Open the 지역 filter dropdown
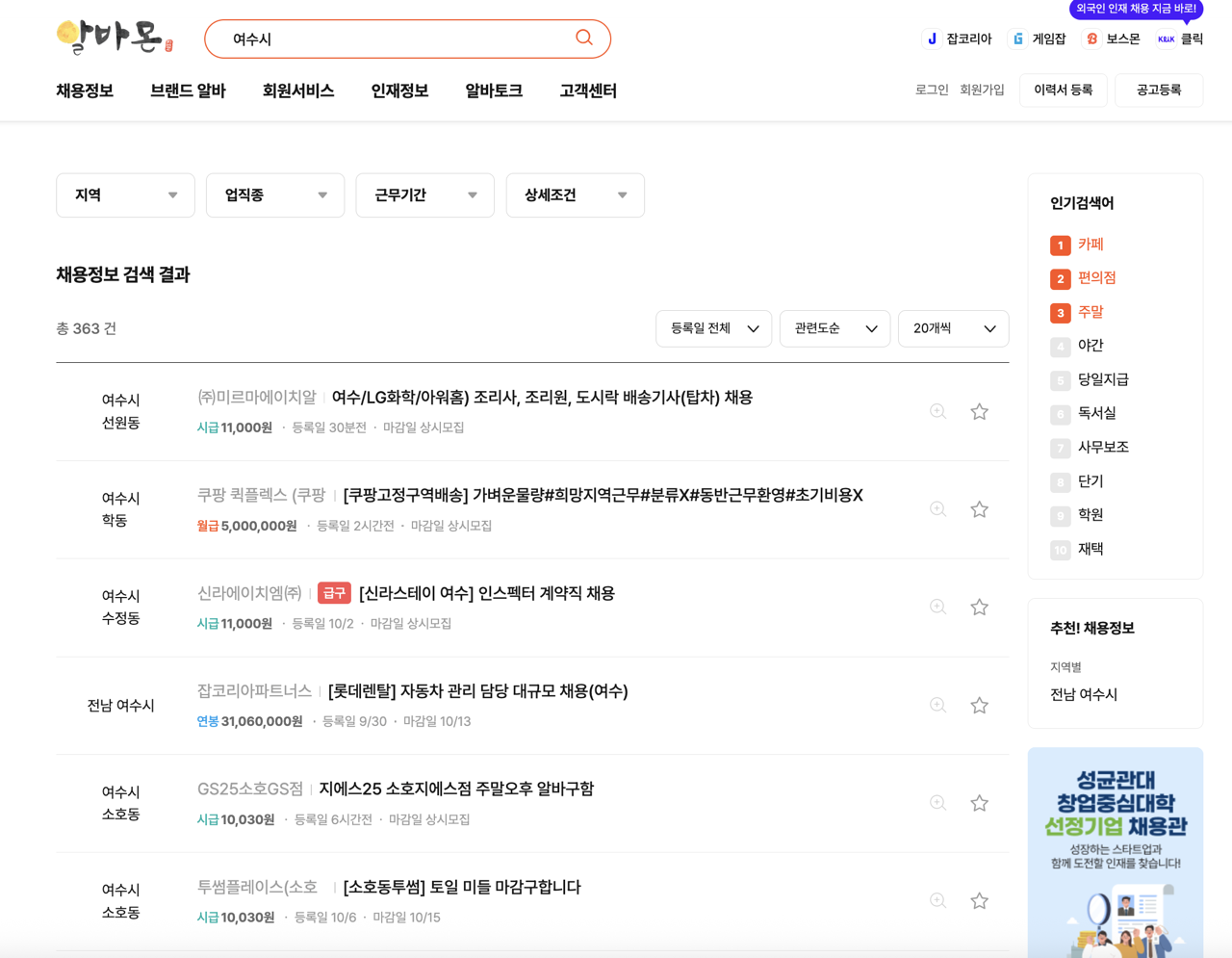The width and height of the screenshot is (1232, 958). (x=125, y=194)
